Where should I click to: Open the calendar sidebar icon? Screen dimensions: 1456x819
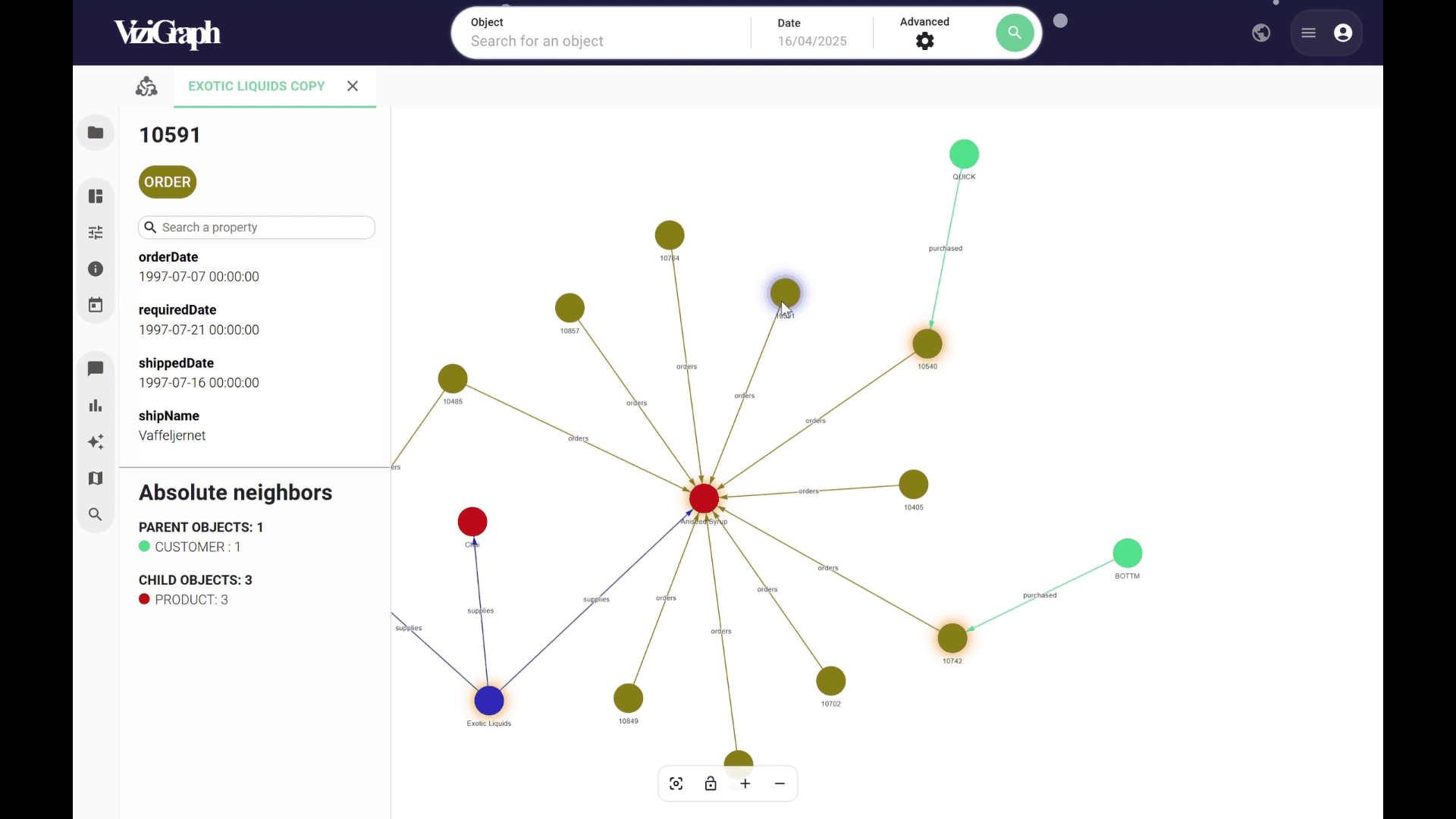[x=96, y=306]
